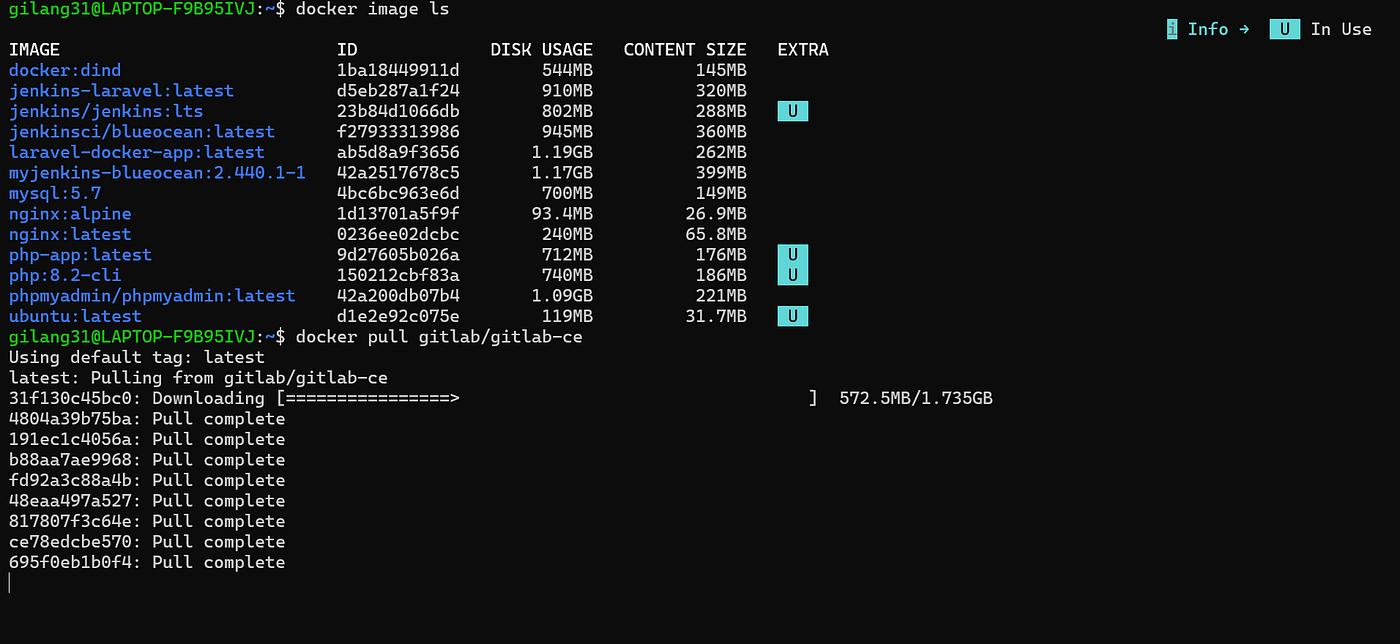Viewport: 1400px width, 644px height.
Task: Click the U badge for php:8.2-cli
Action: [x=793, y=275]
